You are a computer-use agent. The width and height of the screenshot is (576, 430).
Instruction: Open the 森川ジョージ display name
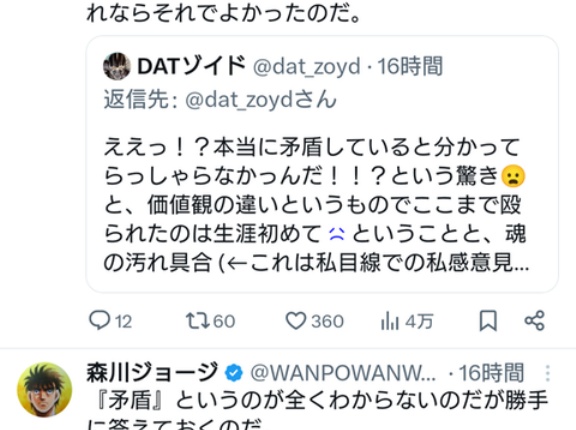click(152, 373)
